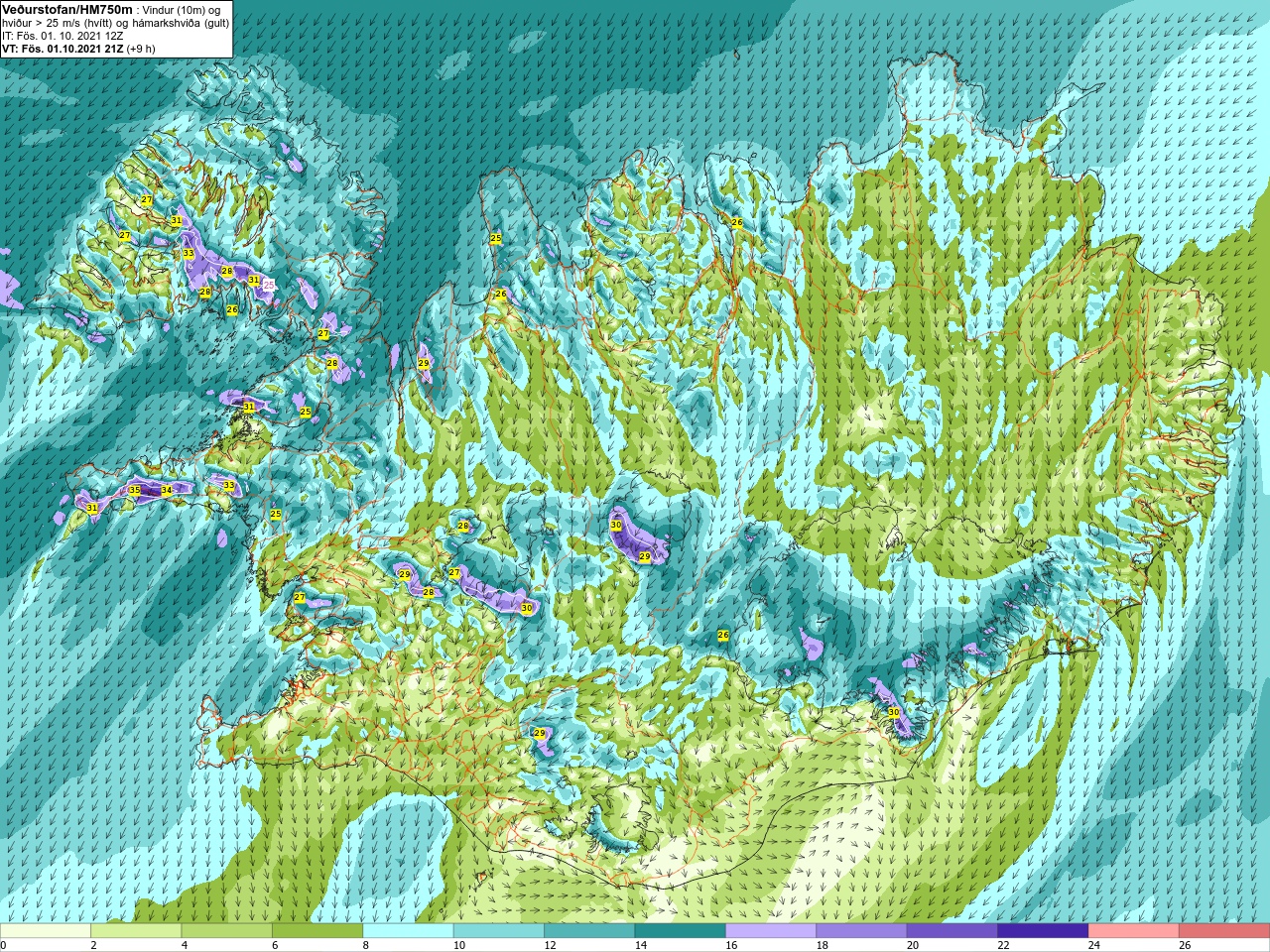The height and width of the screenshot is (952, 1270).
Task: Click the legend scale value 8
Action: pos(366,945)
